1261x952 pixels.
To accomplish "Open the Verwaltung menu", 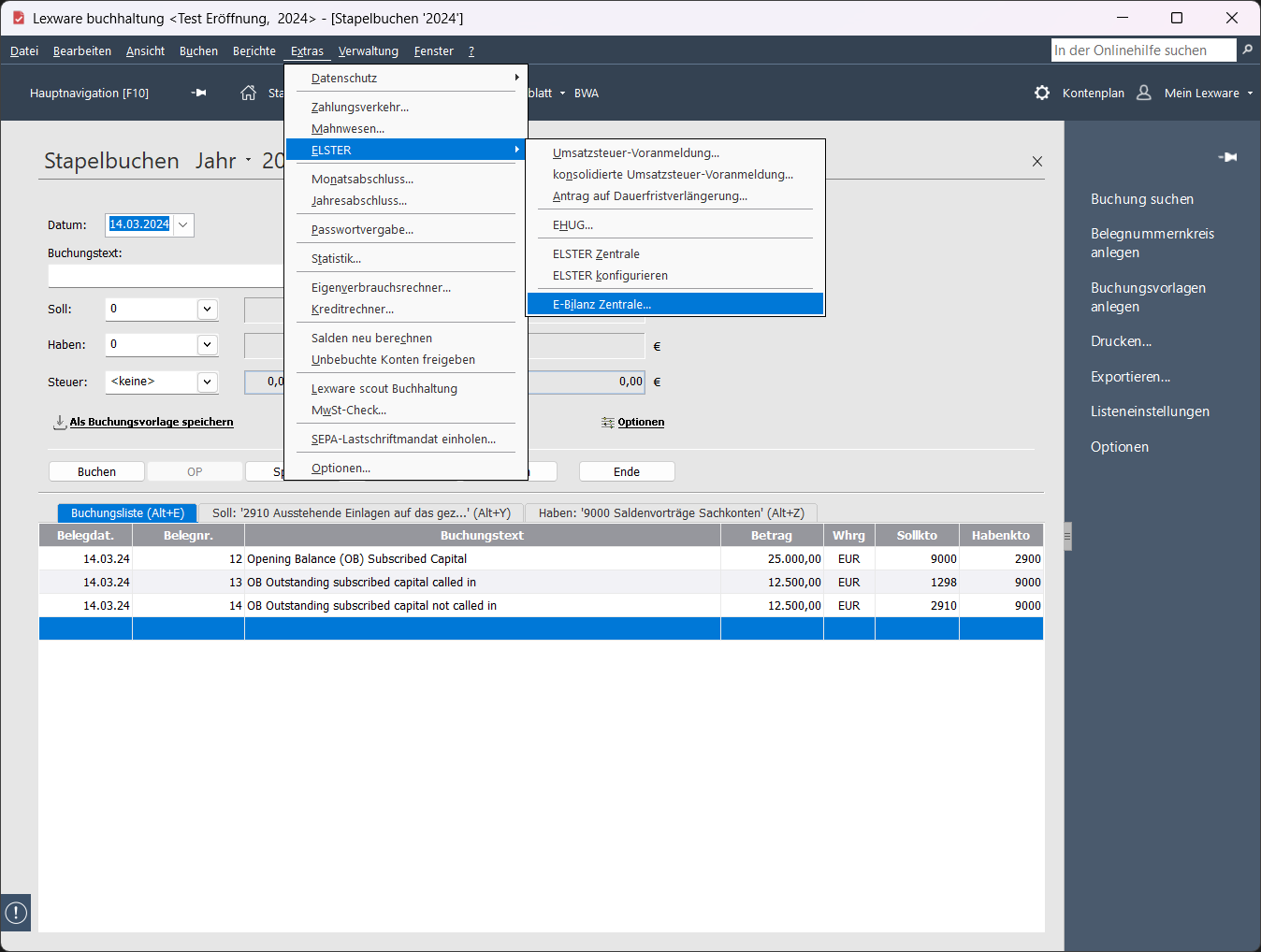I will click(x=369, y=50).
